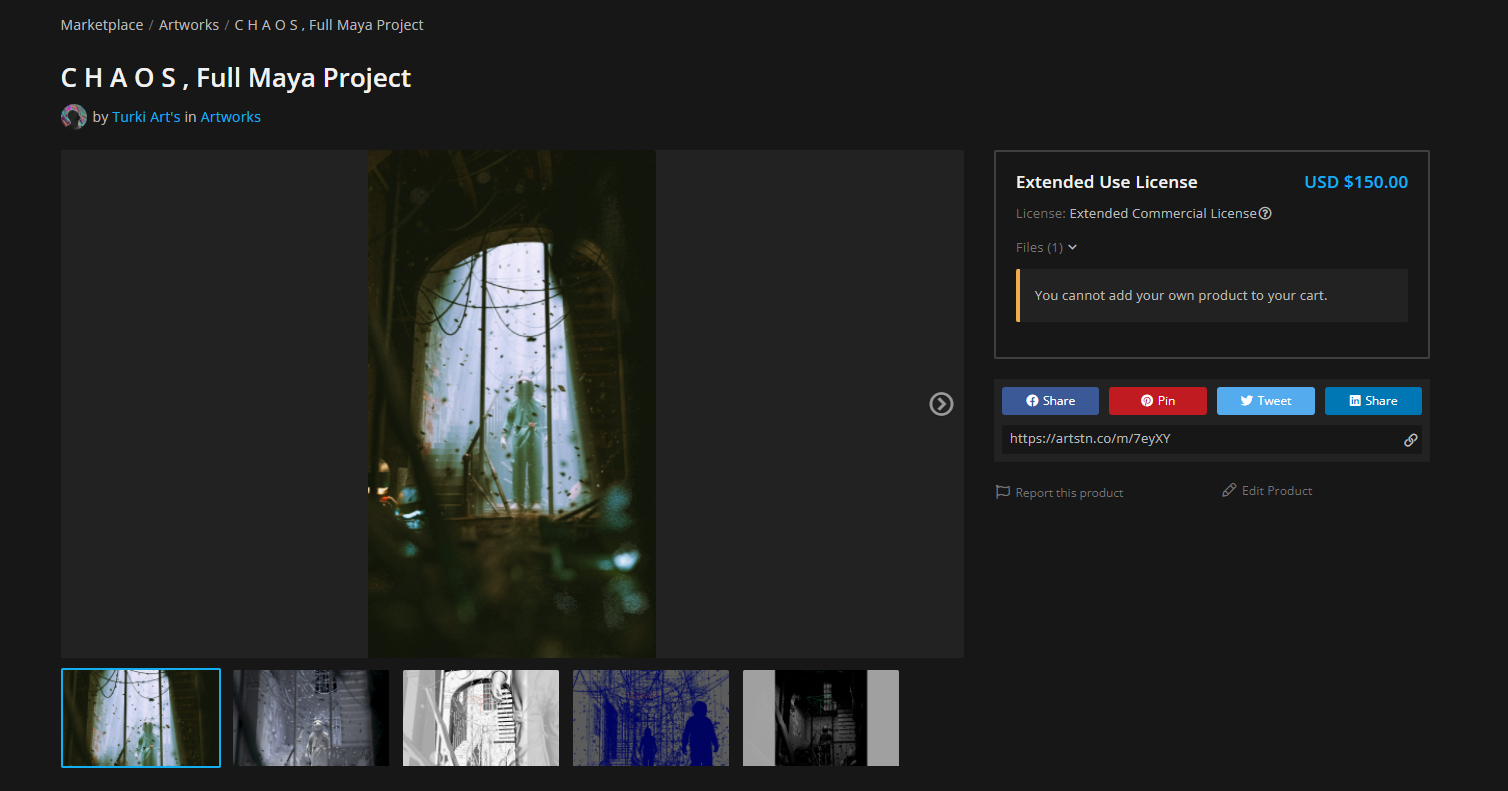Select second grayscale thumbnail
1508x791 pixels.
tap(311, 718)
